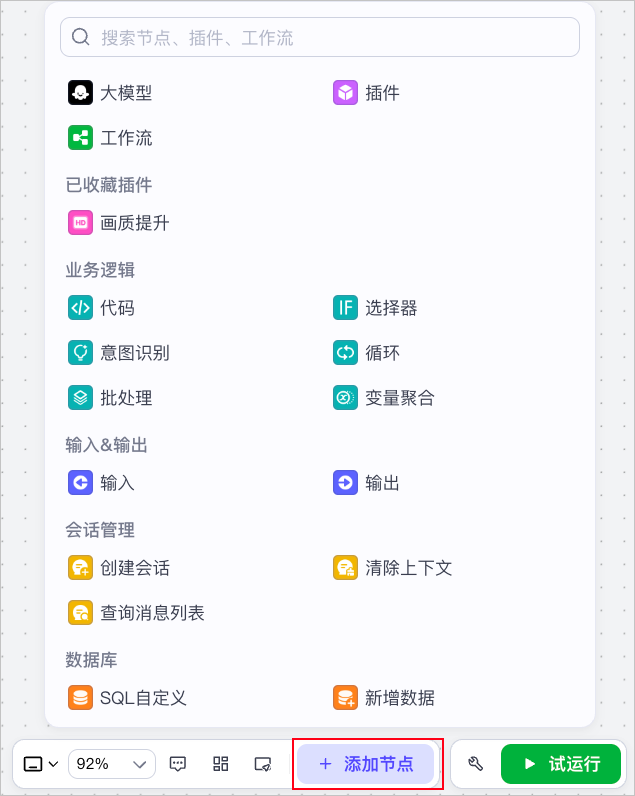635x796 pixels.
Task: Add the 创建会话 node
Action: click(118, 568)
